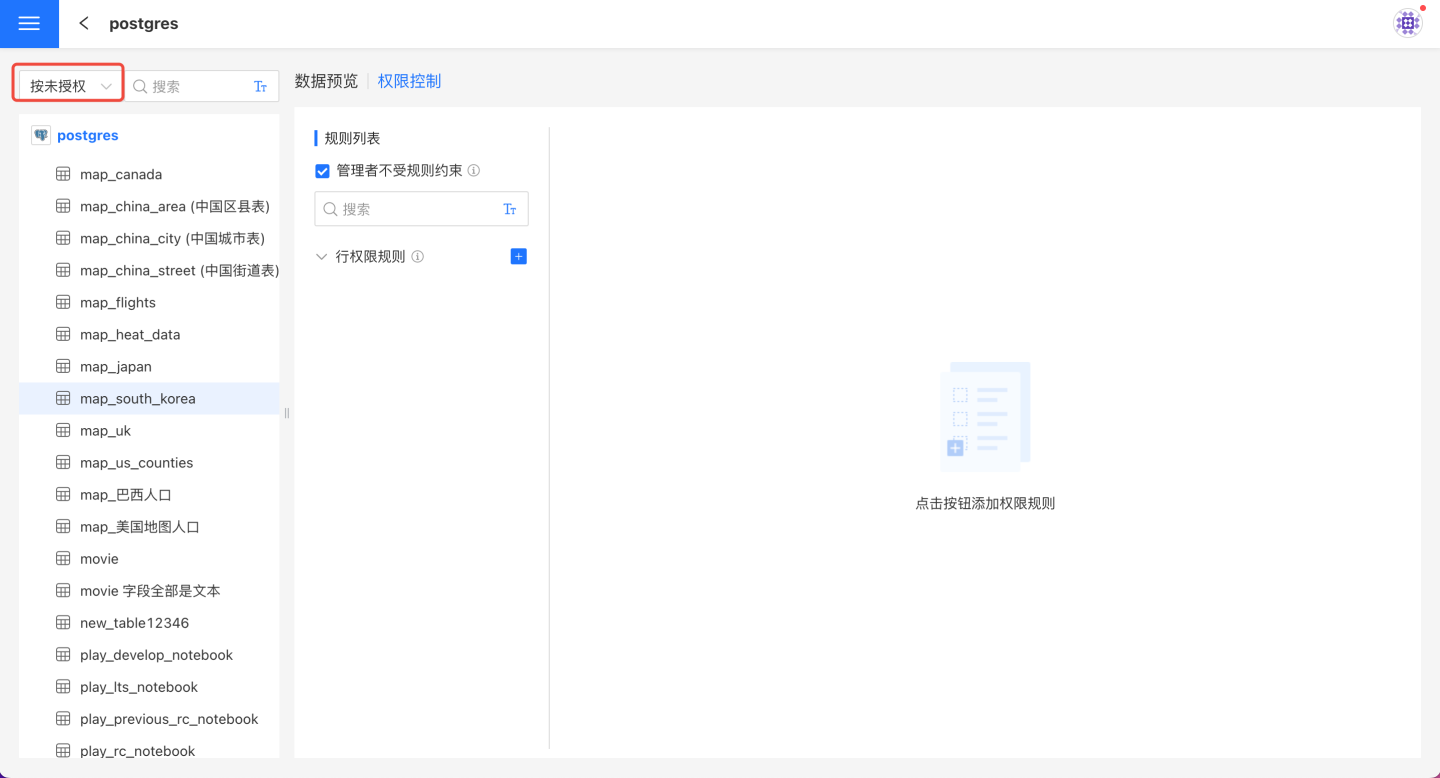Switch to 数据预览 tab
Viewport: 1440px width, 778px height.
326,81
